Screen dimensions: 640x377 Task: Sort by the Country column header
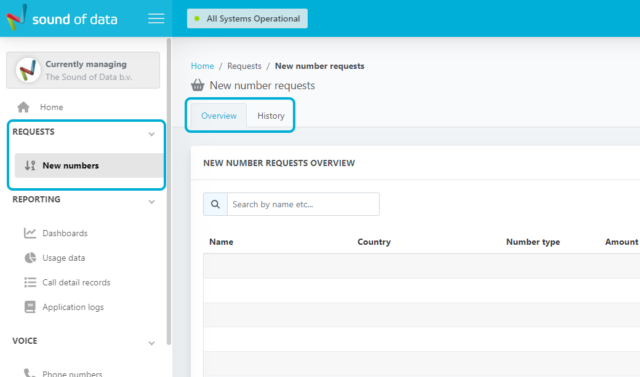point(374,242)
